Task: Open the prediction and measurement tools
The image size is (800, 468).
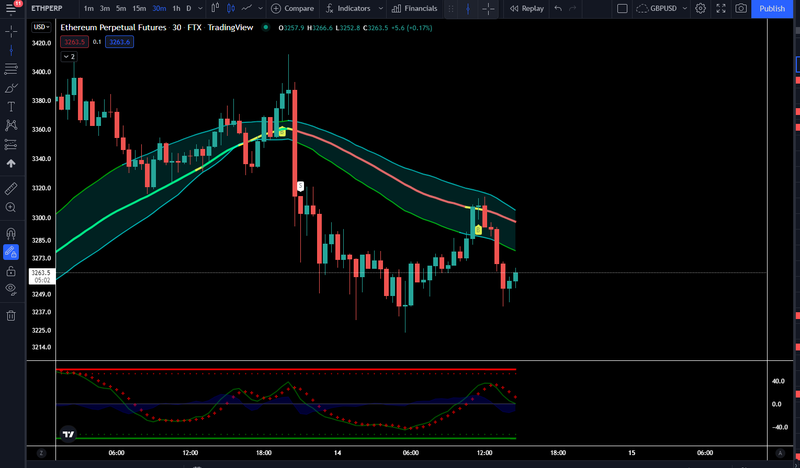Action: click(x=11, y=144)
